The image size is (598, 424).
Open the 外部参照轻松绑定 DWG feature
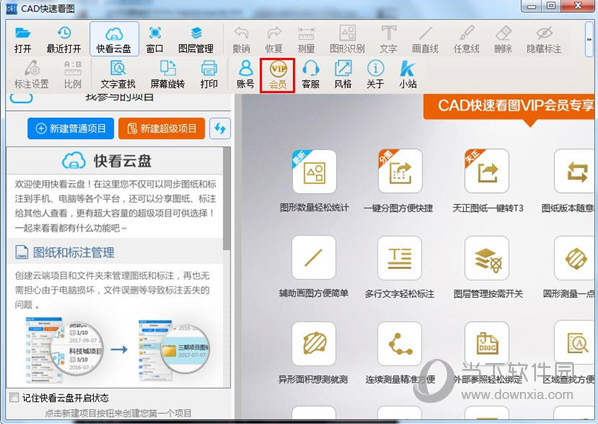point(487,343)
